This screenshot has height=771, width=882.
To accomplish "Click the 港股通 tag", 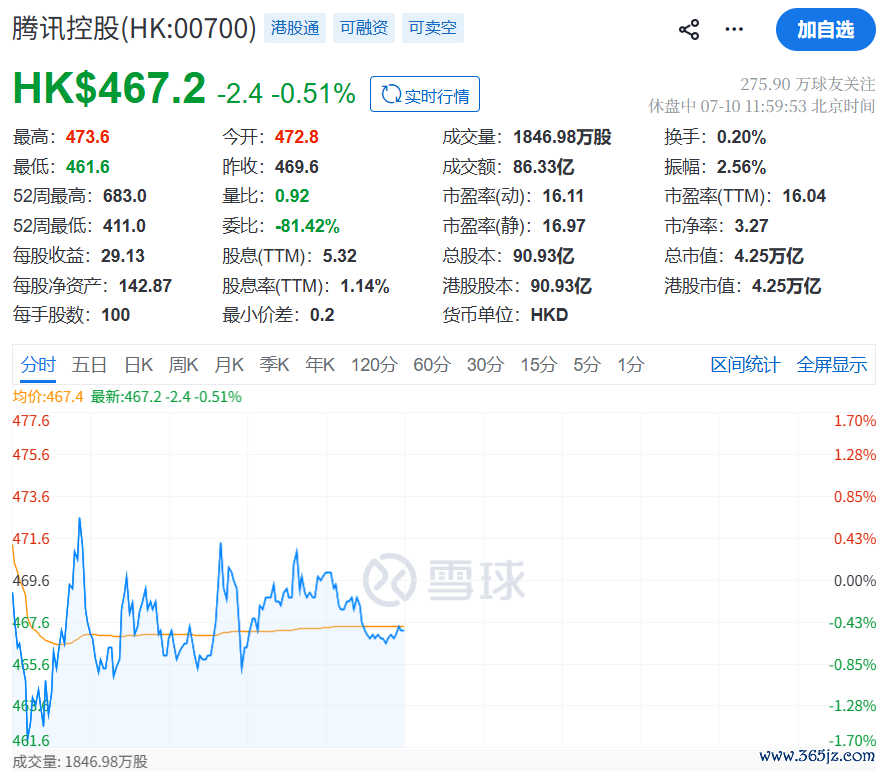I will coord(295,28).
